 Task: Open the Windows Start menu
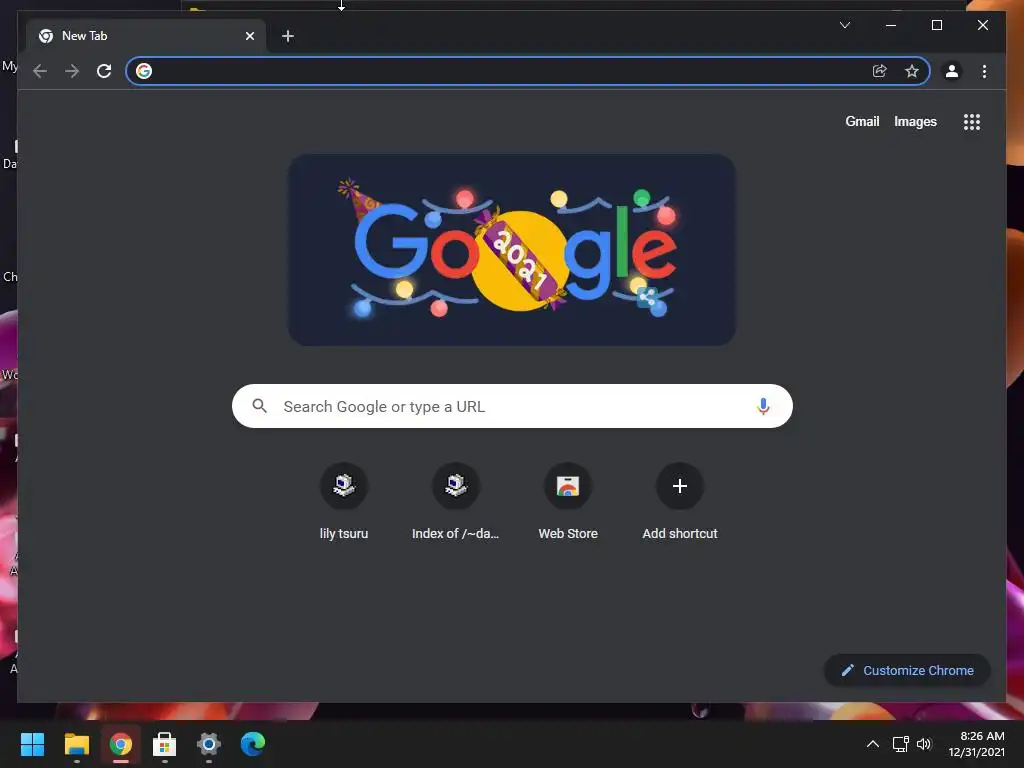[x=32, y=744]
